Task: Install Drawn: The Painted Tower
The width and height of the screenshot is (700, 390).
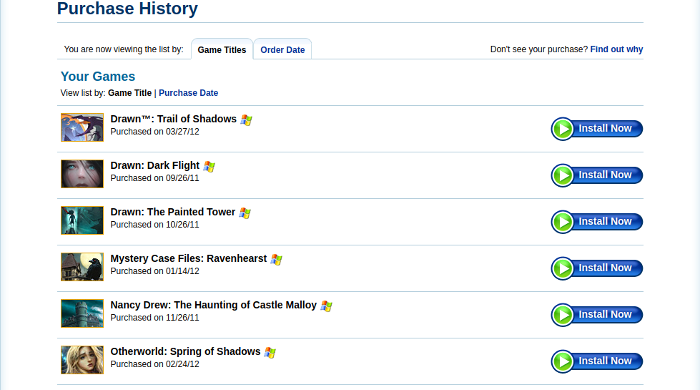Action: pos(597,222)
